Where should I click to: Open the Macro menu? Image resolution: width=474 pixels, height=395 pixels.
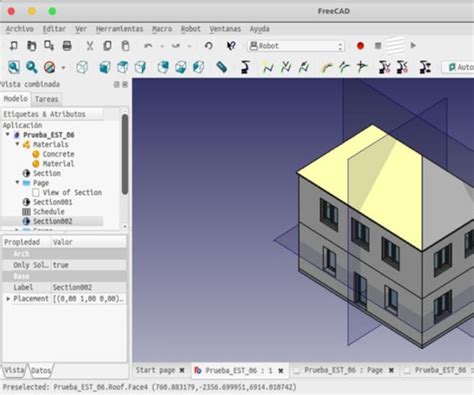pyautogui.click(x=162, y=29)
